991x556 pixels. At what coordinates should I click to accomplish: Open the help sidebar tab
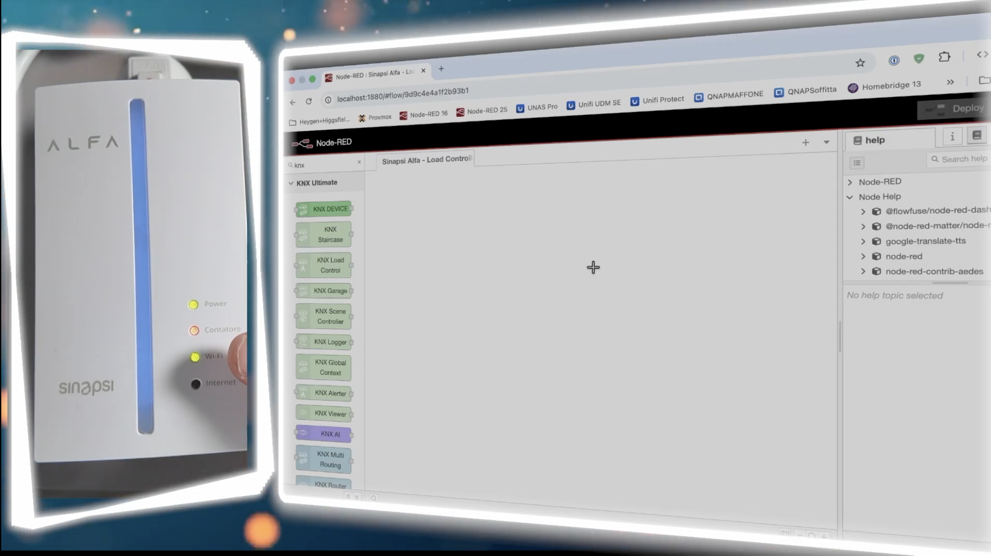(x=890, y=140)
